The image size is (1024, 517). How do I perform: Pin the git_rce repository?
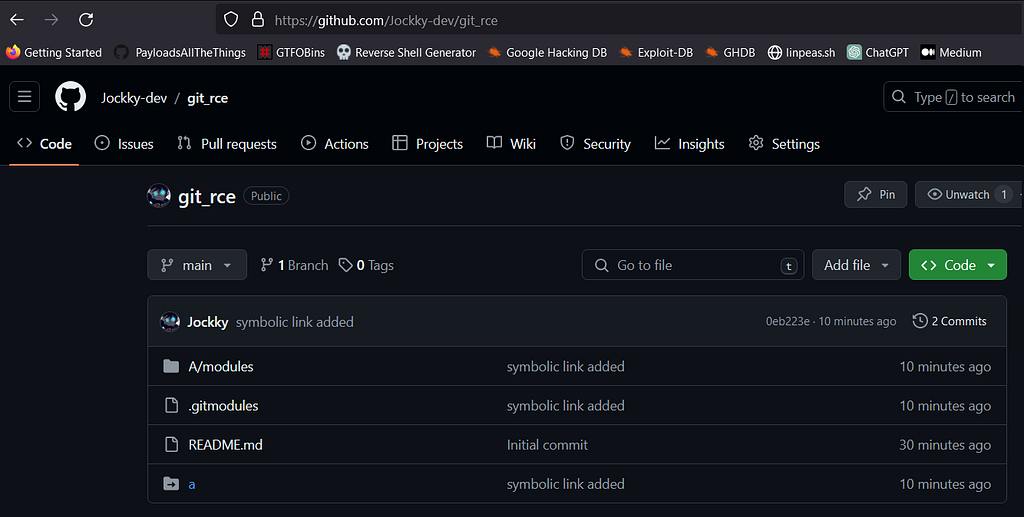[x=876, y=195]
